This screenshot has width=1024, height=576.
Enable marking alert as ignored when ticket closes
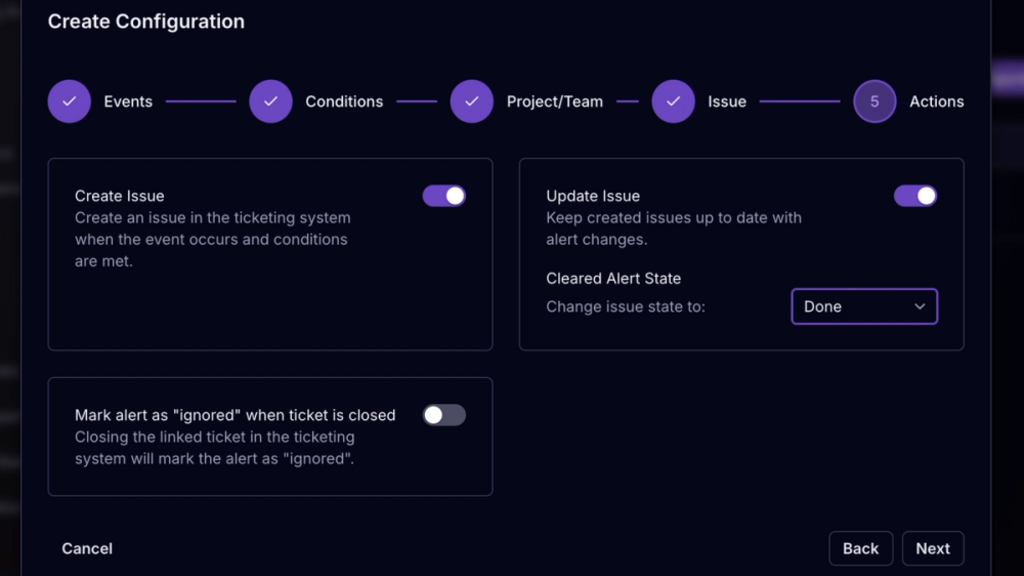click(443, 415)
